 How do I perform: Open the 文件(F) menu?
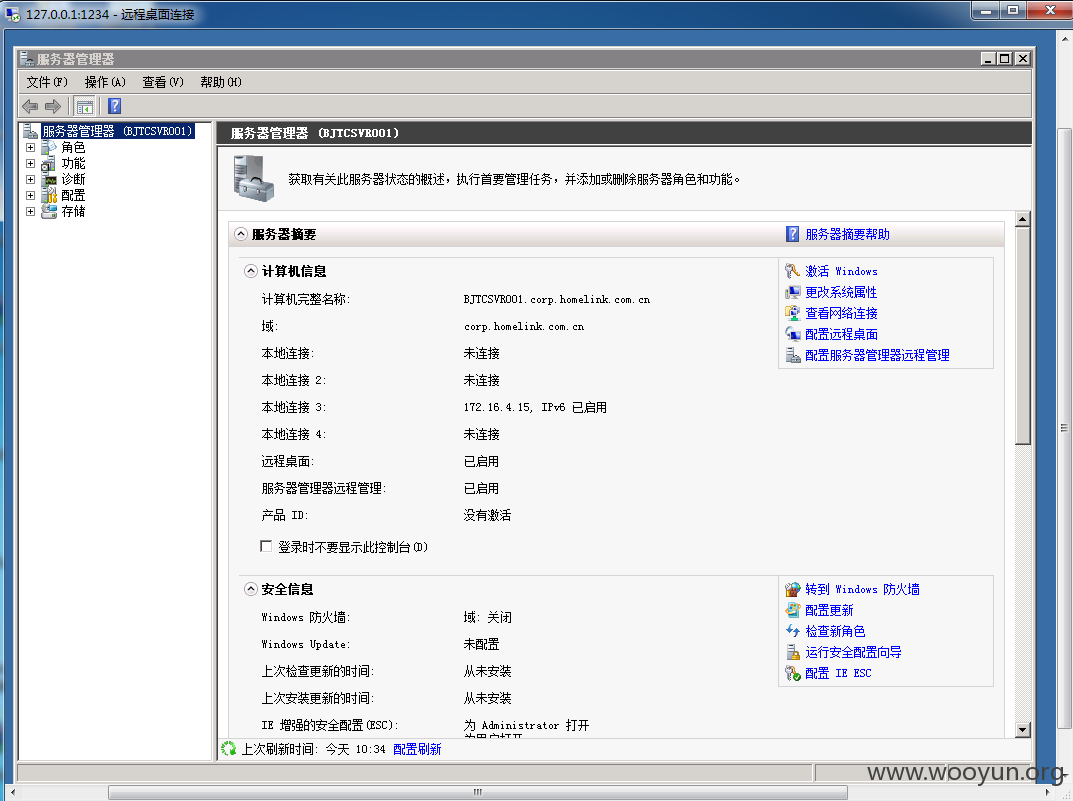point(47,82)
